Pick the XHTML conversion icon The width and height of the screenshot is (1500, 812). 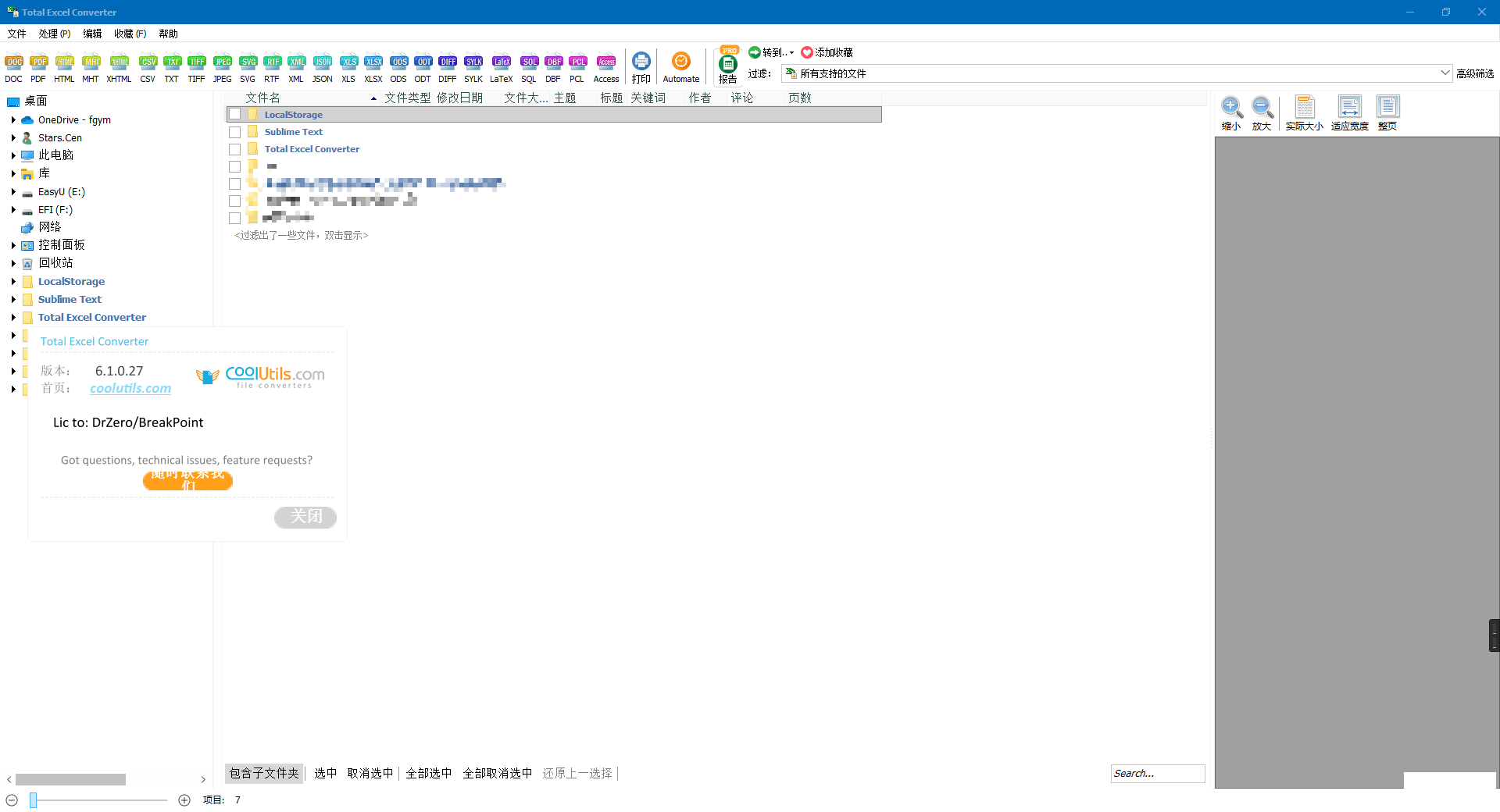[x=119, y=68]
